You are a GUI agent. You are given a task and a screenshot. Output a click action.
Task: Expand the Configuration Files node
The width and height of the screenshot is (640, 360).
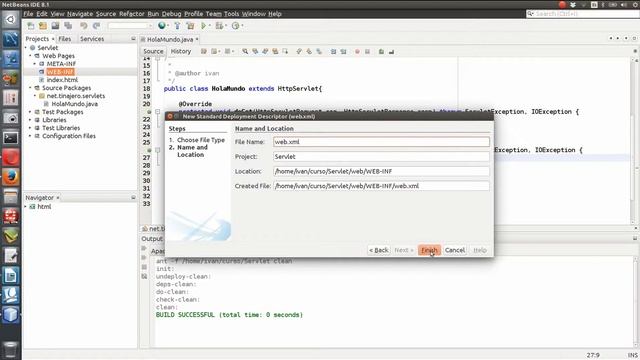(x=31, y=136)
